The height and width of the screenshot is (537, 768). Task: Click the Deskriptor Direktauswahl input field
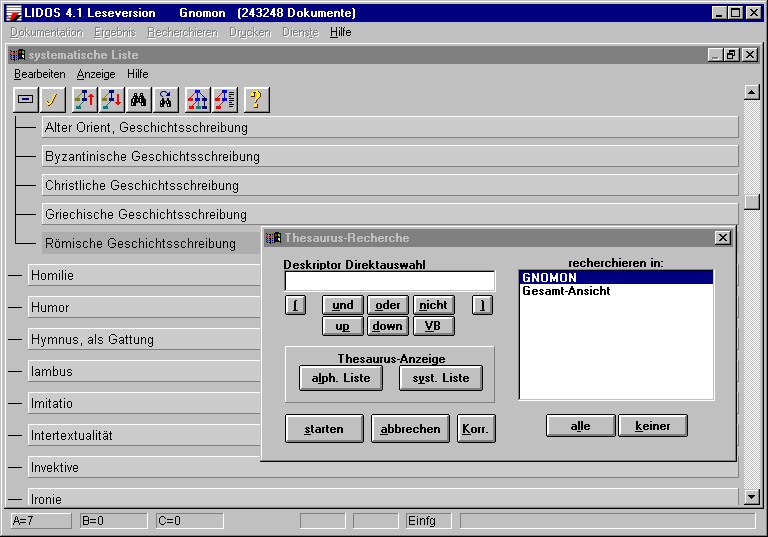click(390, 281)
